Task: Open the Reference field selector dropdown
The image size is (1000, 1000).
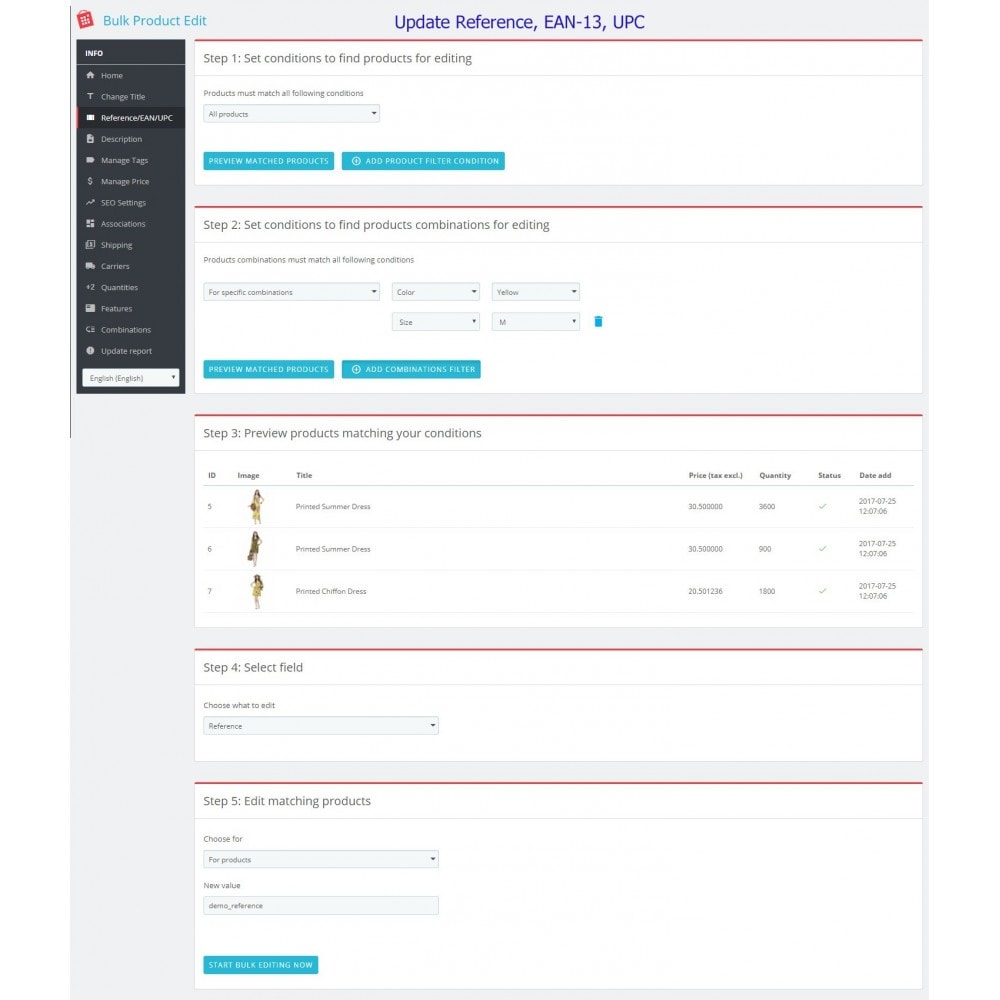Action: (320, 726)
